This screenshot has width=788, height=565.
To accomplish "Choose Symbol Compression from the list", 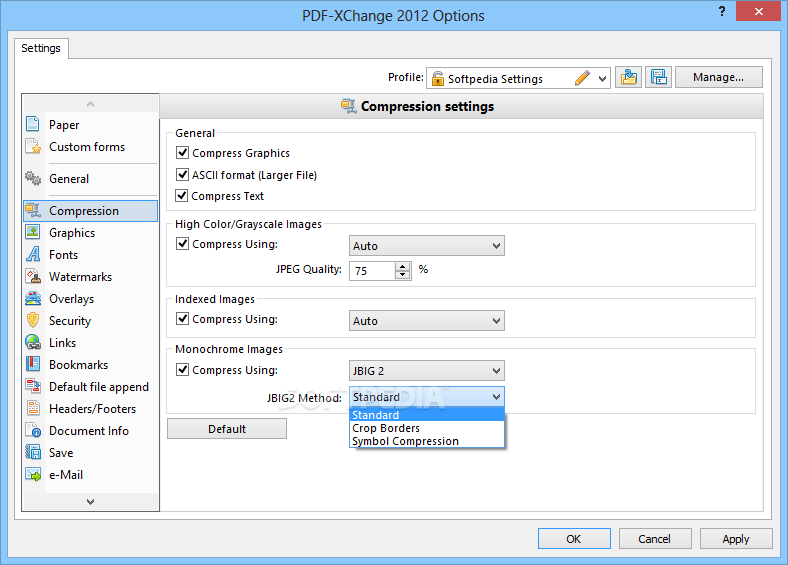I will tap(427, 441).
